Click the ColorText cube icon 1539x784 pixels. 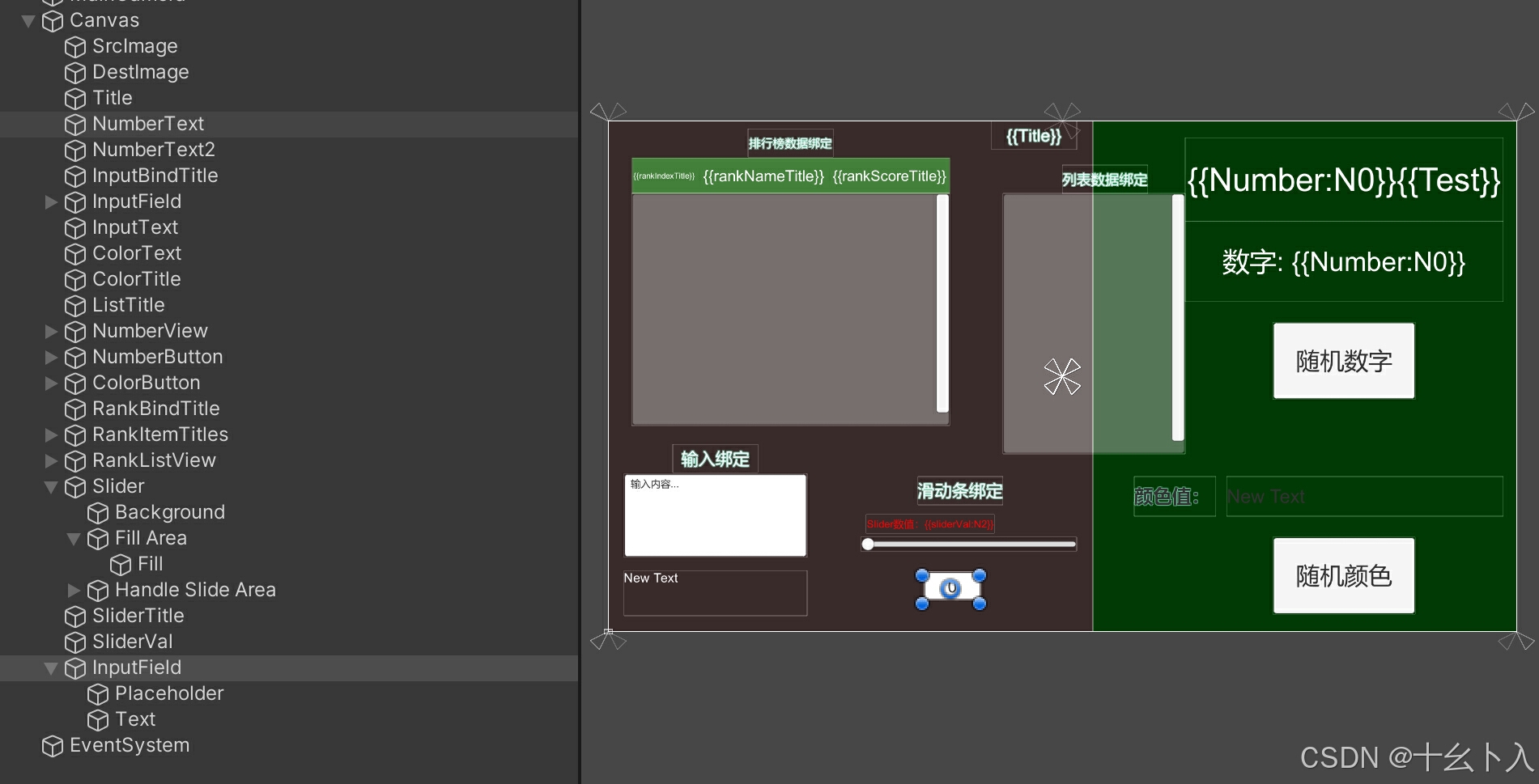pos(75,254)
